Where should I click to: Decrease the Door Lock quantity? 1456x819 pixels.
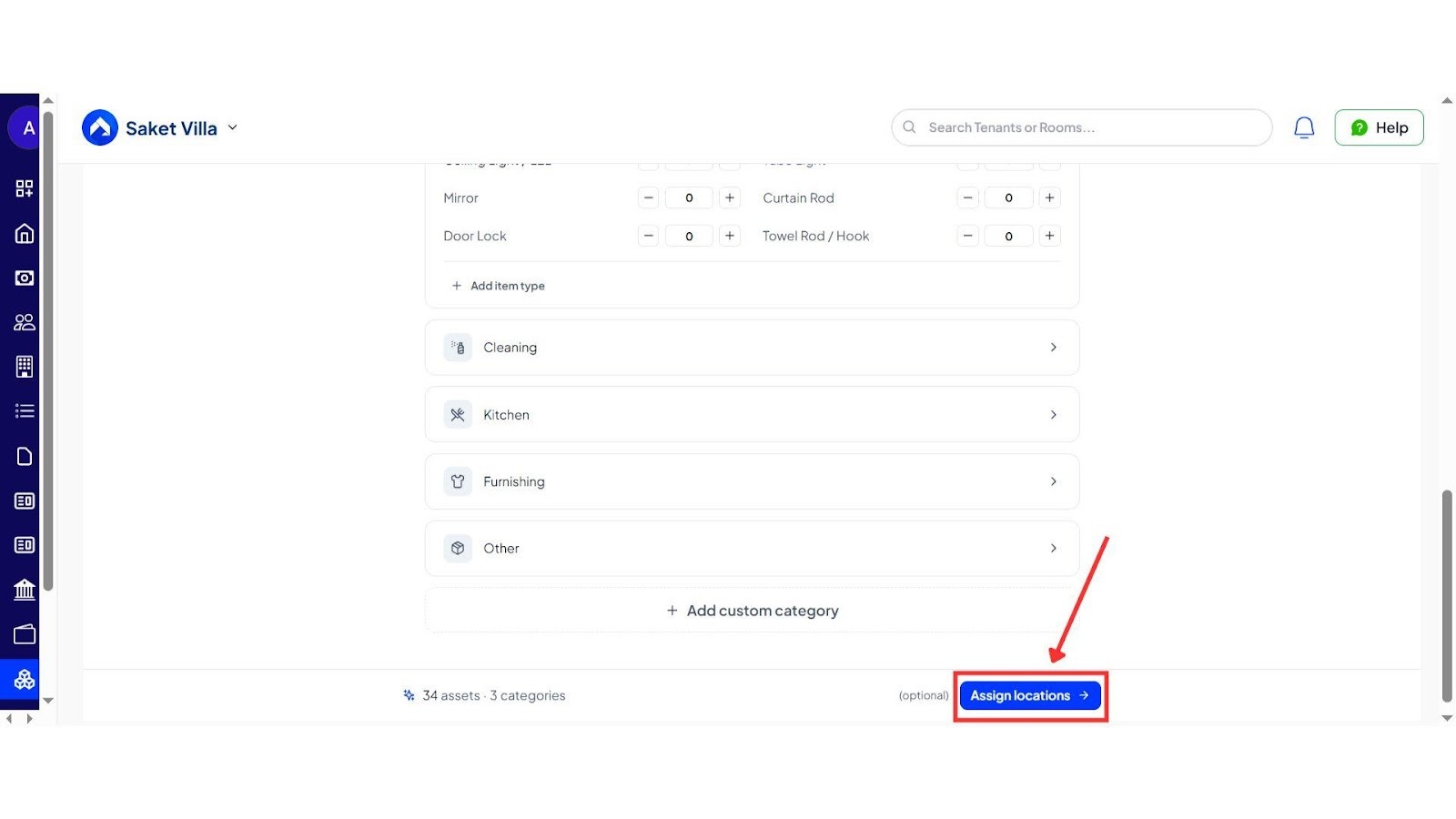click(x=648, y=236)
